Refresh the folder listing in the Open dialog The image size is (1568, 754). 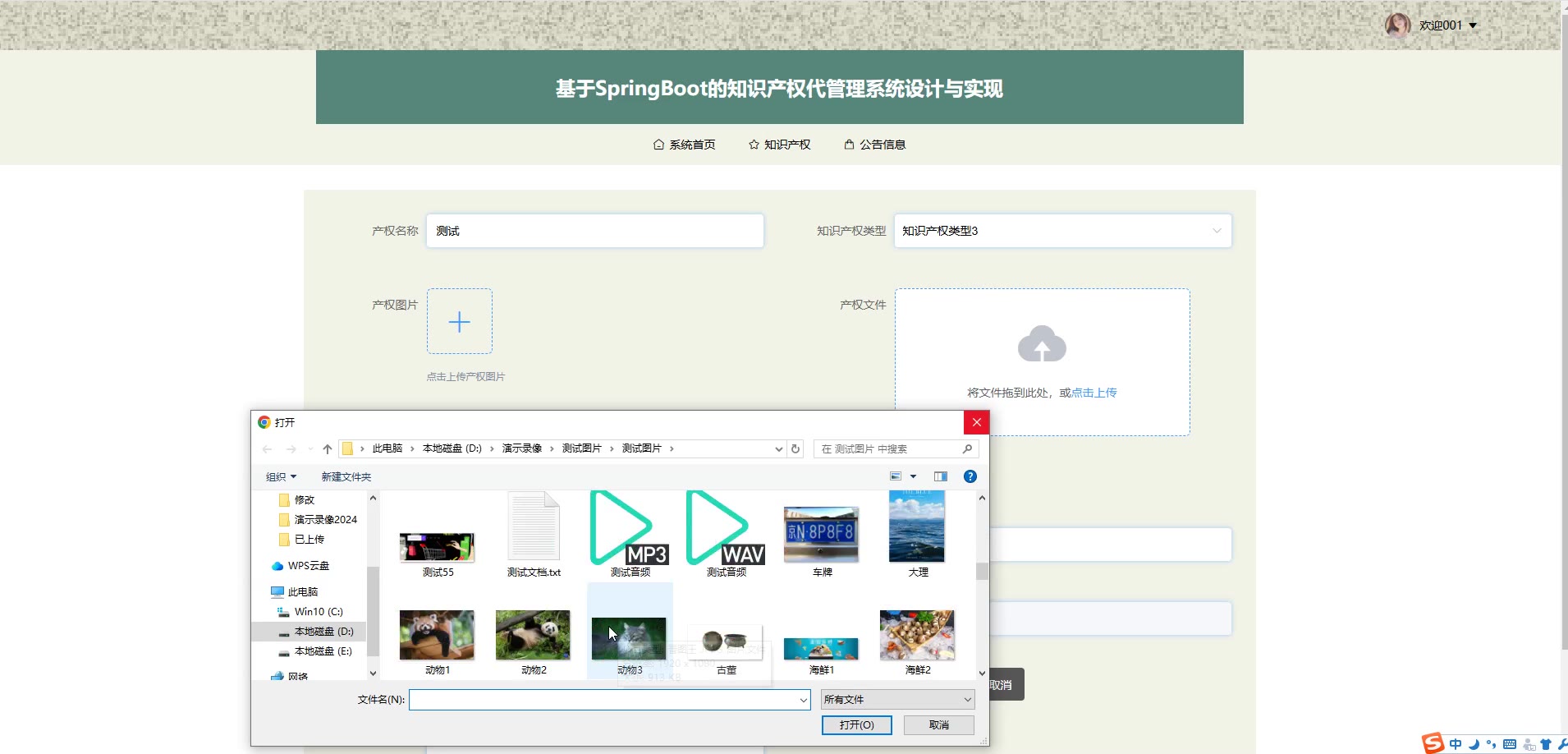(795, 448)
